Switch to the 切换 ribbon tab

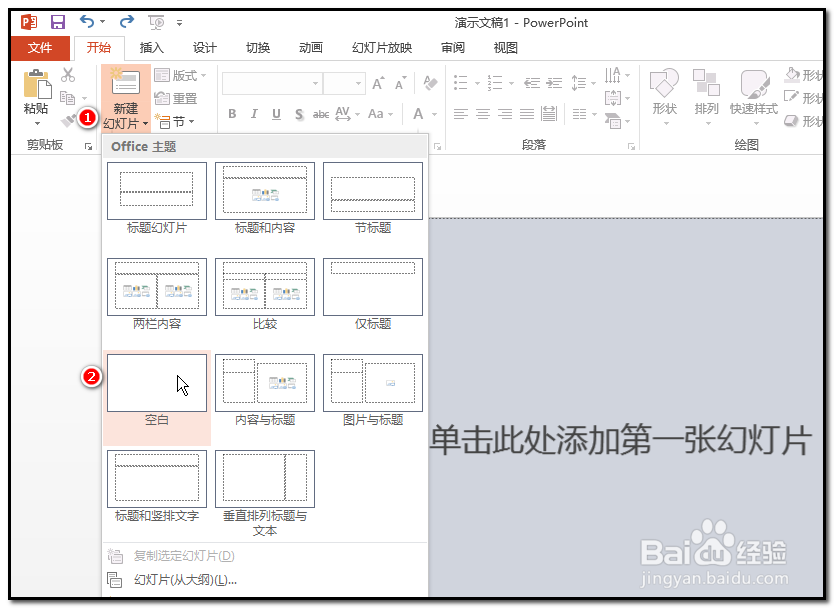pyautogui.click(x=258, y=48)
